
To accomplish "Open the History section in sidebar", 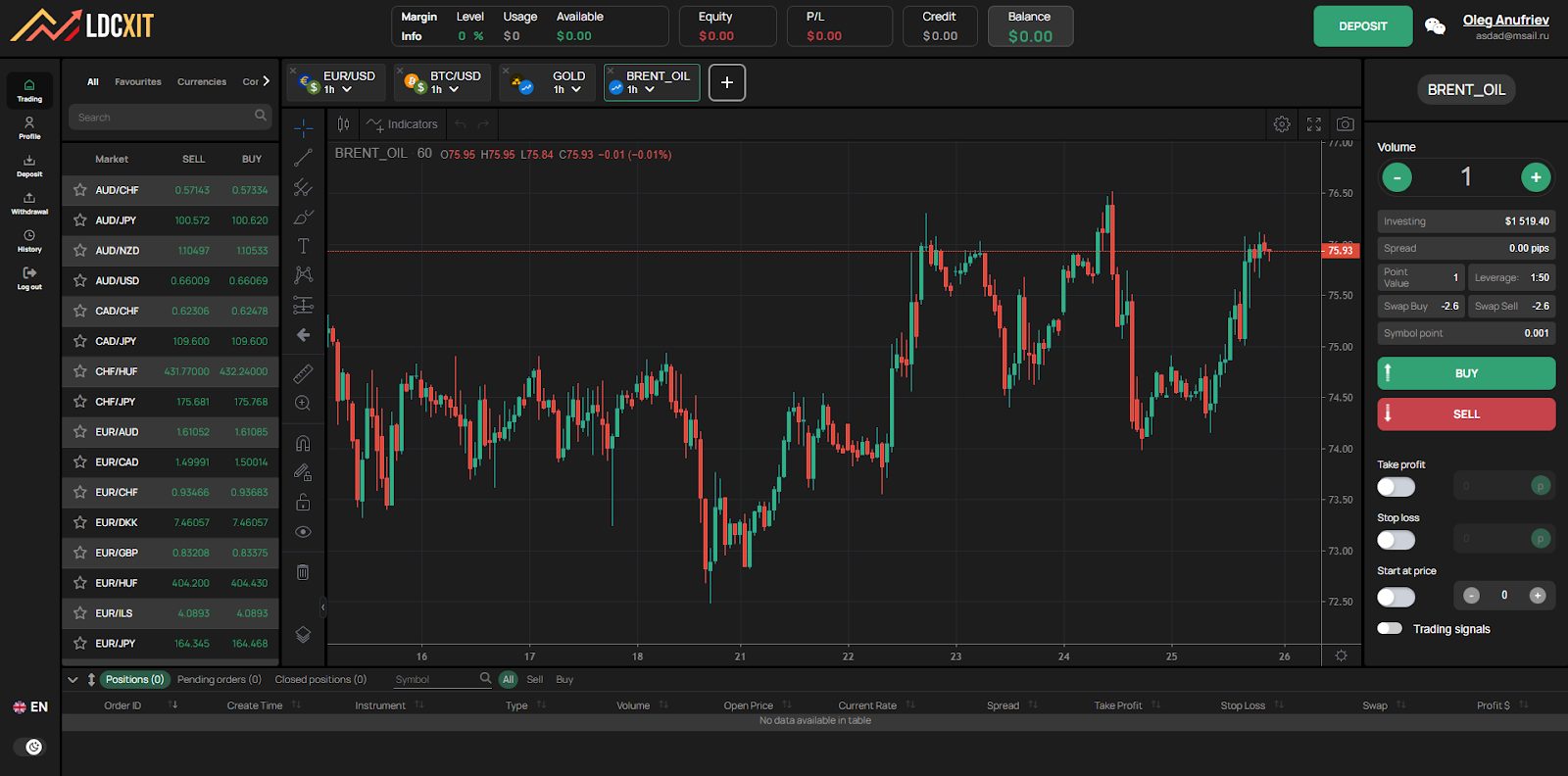I will (29, 241).
